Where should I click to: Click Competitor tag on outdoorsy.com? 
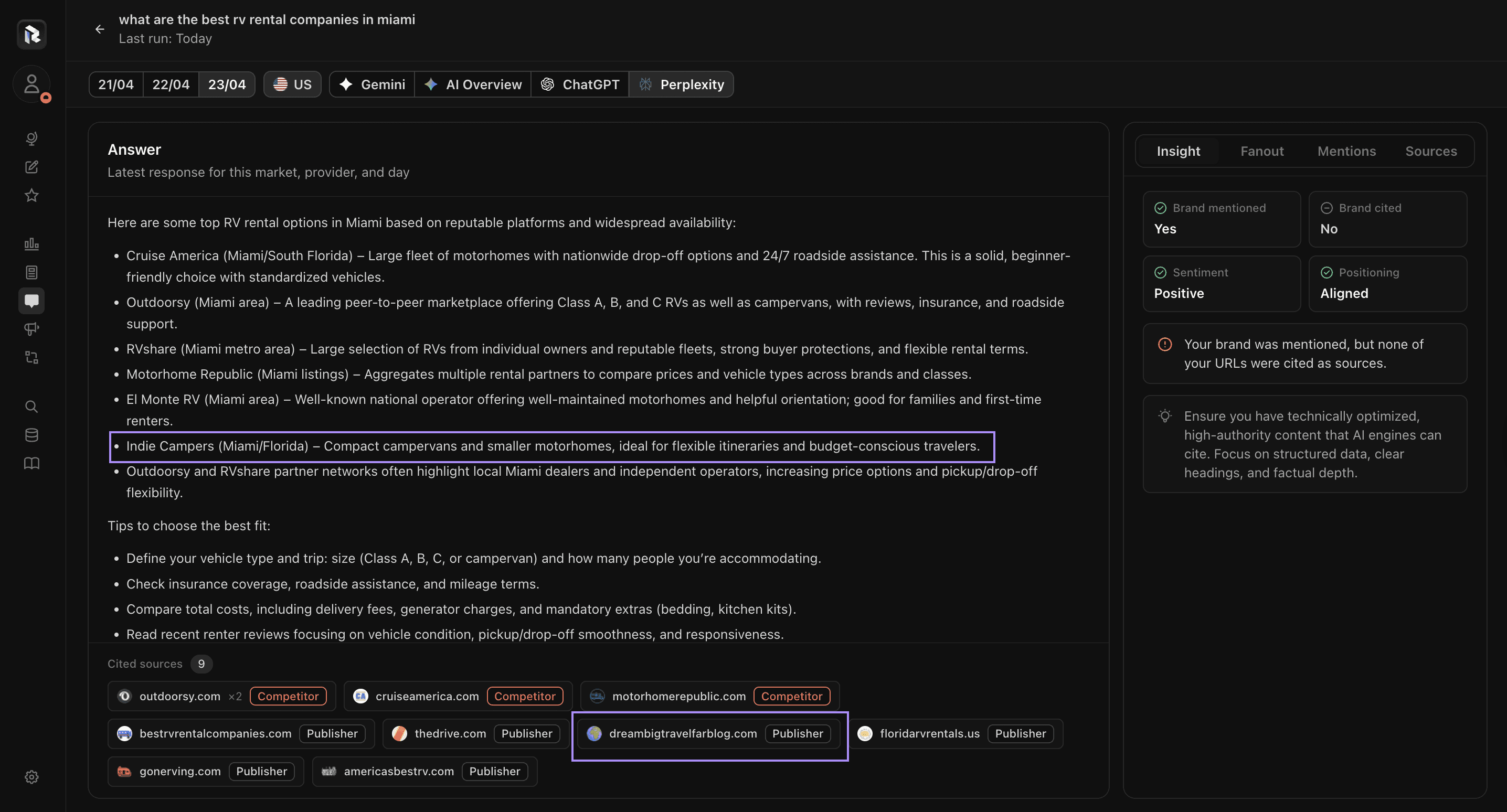(x=288, y=696)
